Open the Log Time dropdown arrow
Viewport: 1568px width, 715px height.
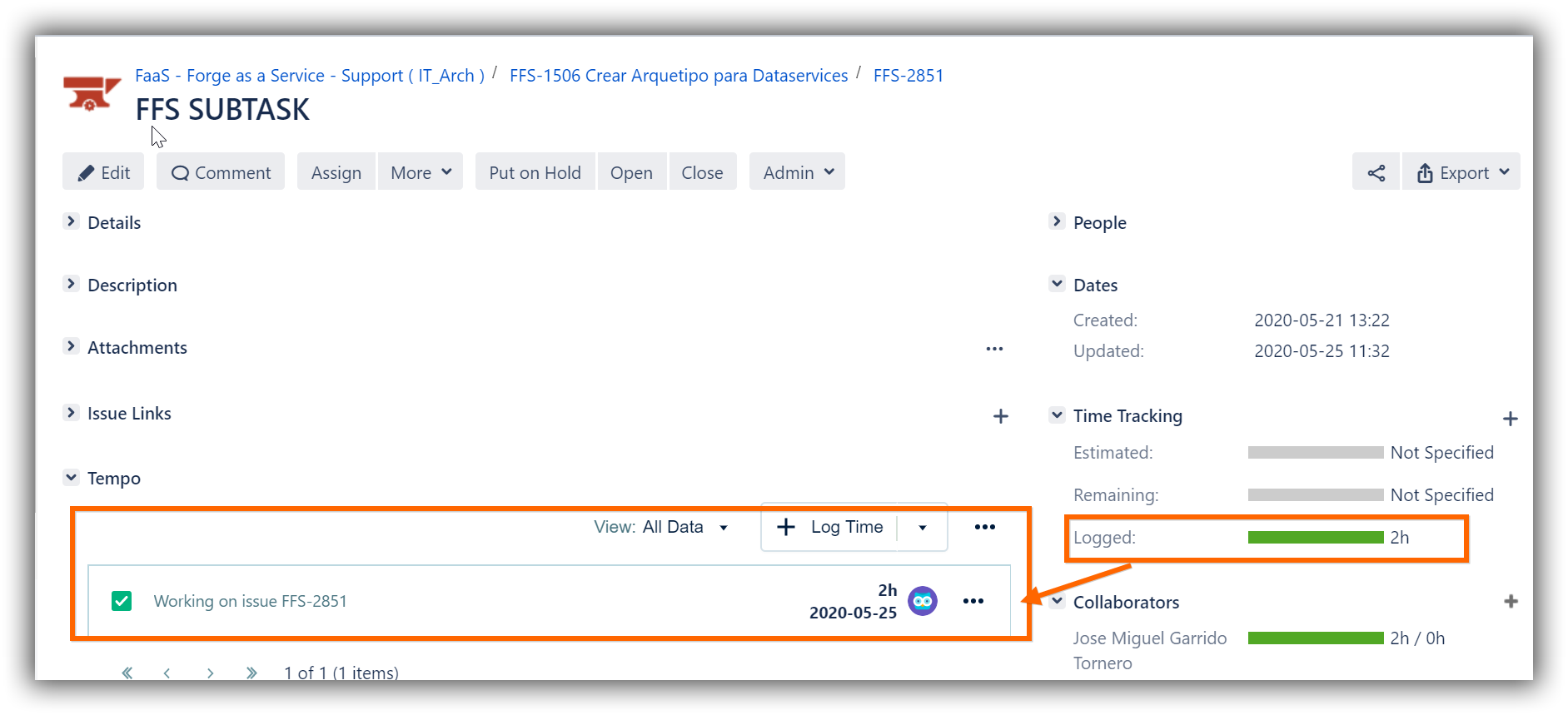tap(923, 528)
